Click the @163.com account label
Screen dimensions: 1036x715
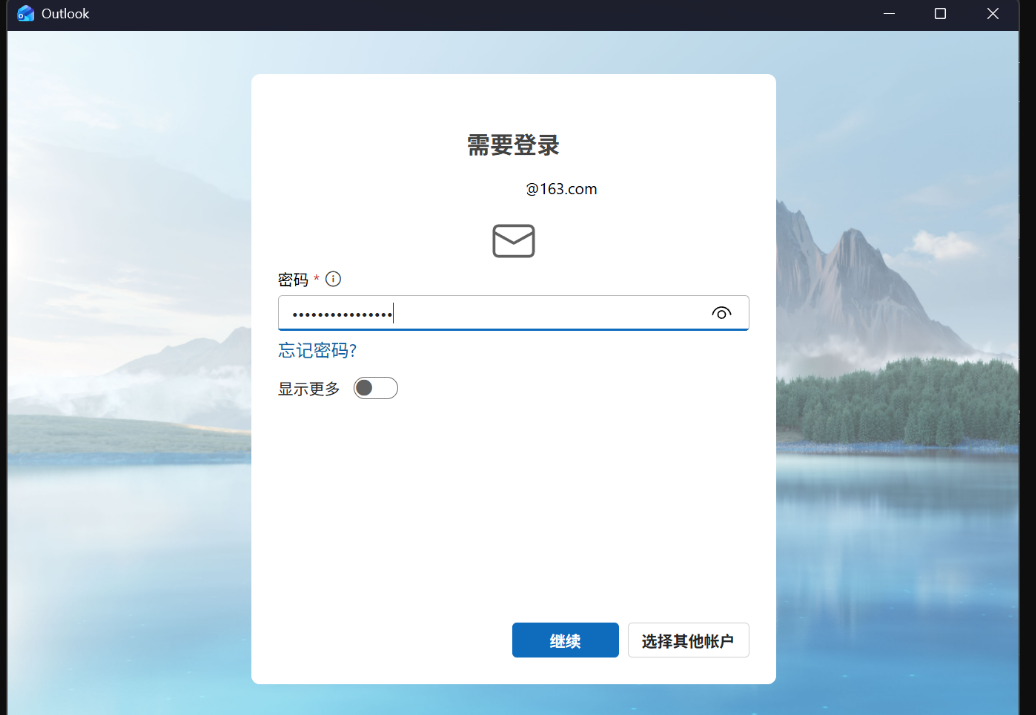562,188
